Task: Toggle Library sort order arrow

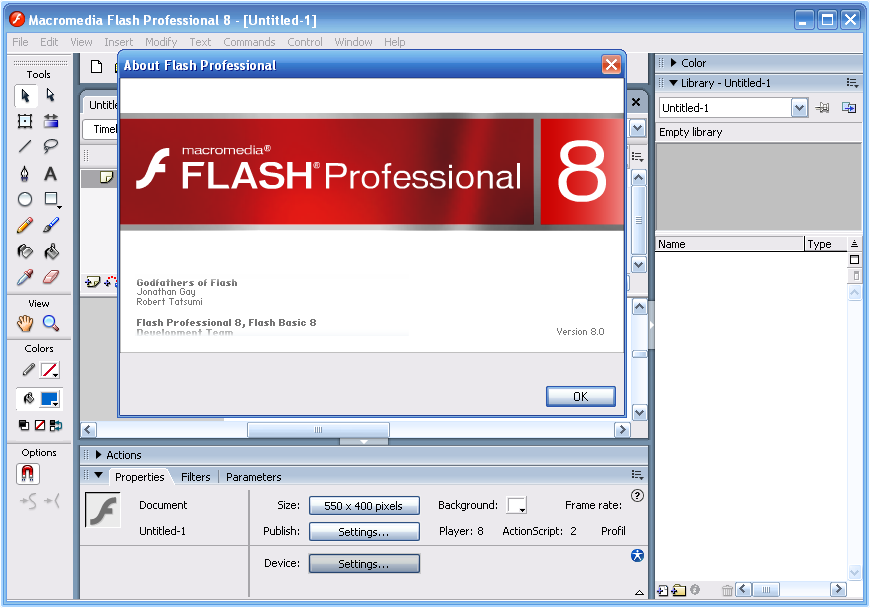Action: [x=854, y=244]
